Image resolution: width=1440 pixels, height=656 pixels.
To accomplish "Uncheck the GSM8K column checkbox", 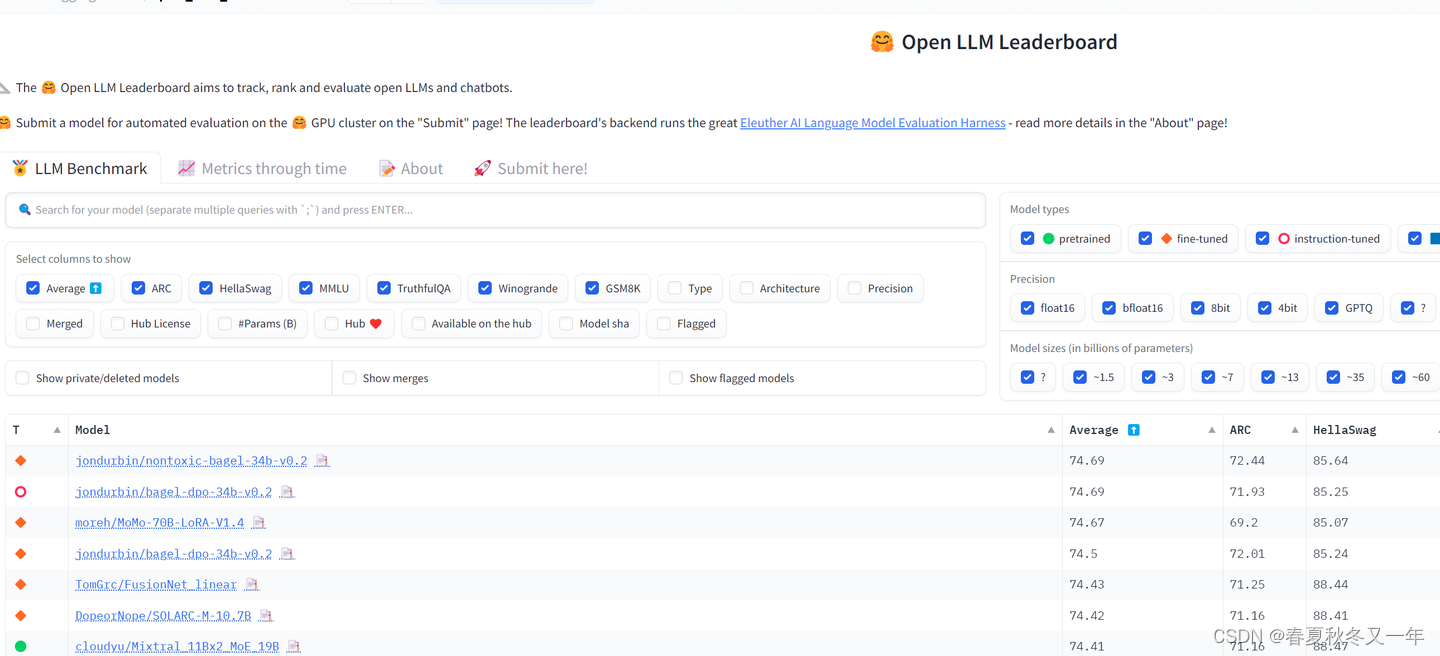I will [x=592, y=288].
